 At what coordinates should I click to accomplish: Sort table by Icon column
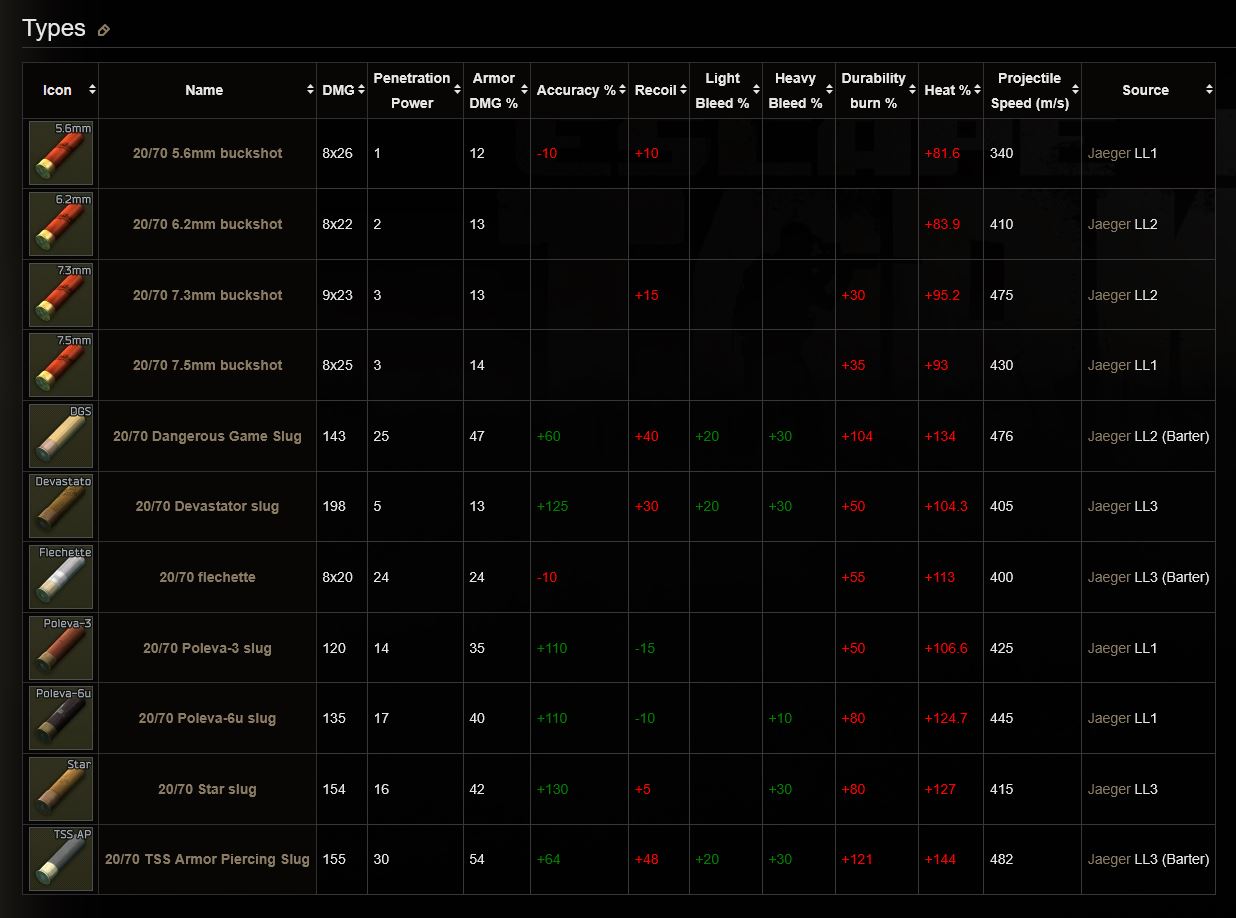61,90
